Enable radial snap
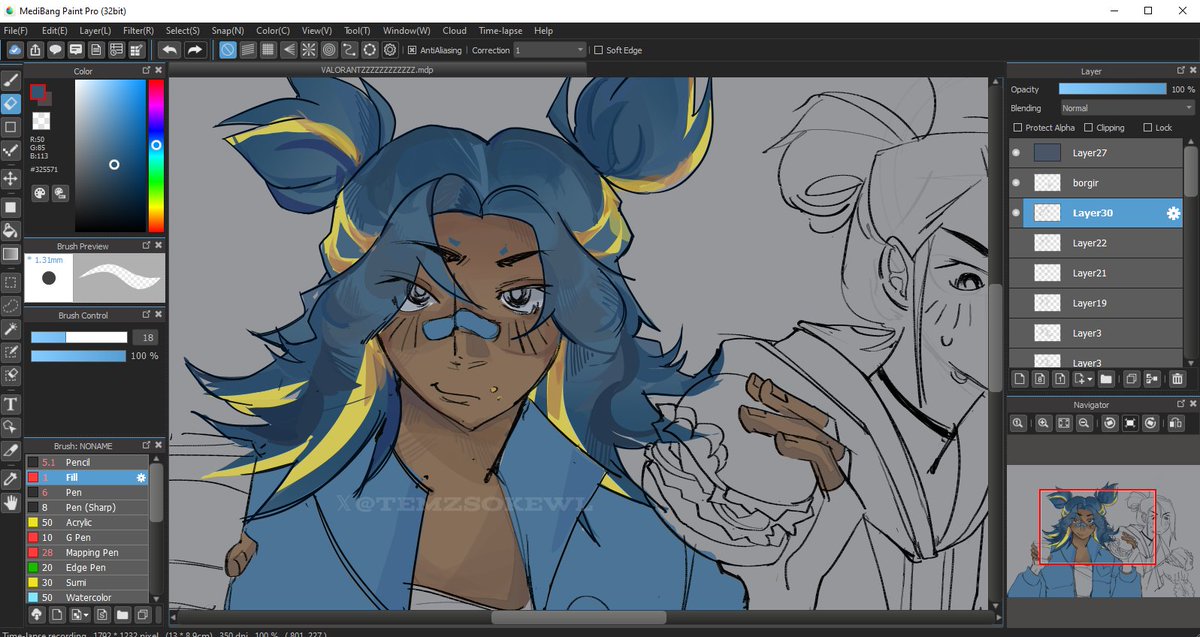 coord(308,49)
